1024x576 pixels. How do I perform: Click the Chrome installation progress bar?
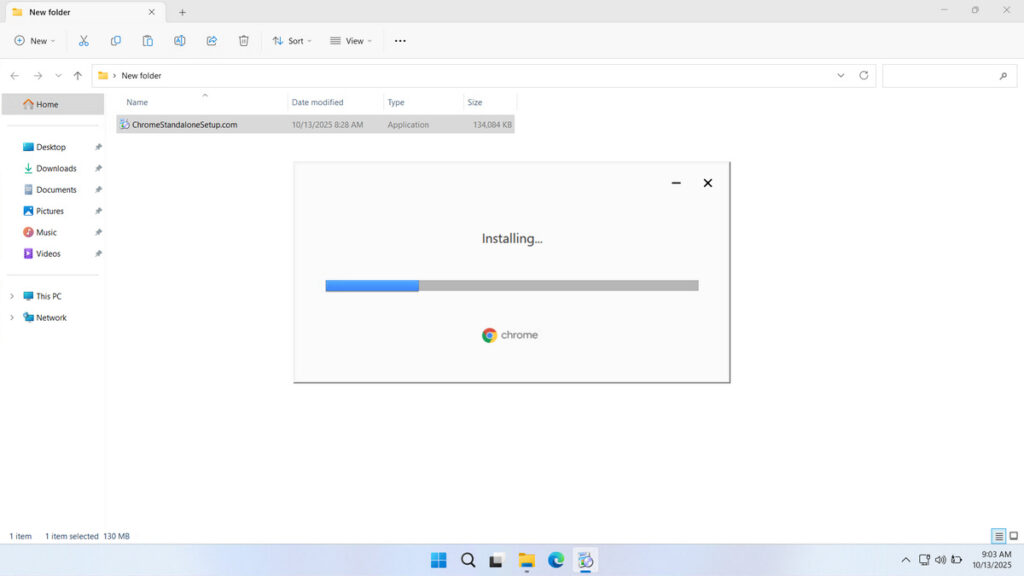tap(511, 286)
